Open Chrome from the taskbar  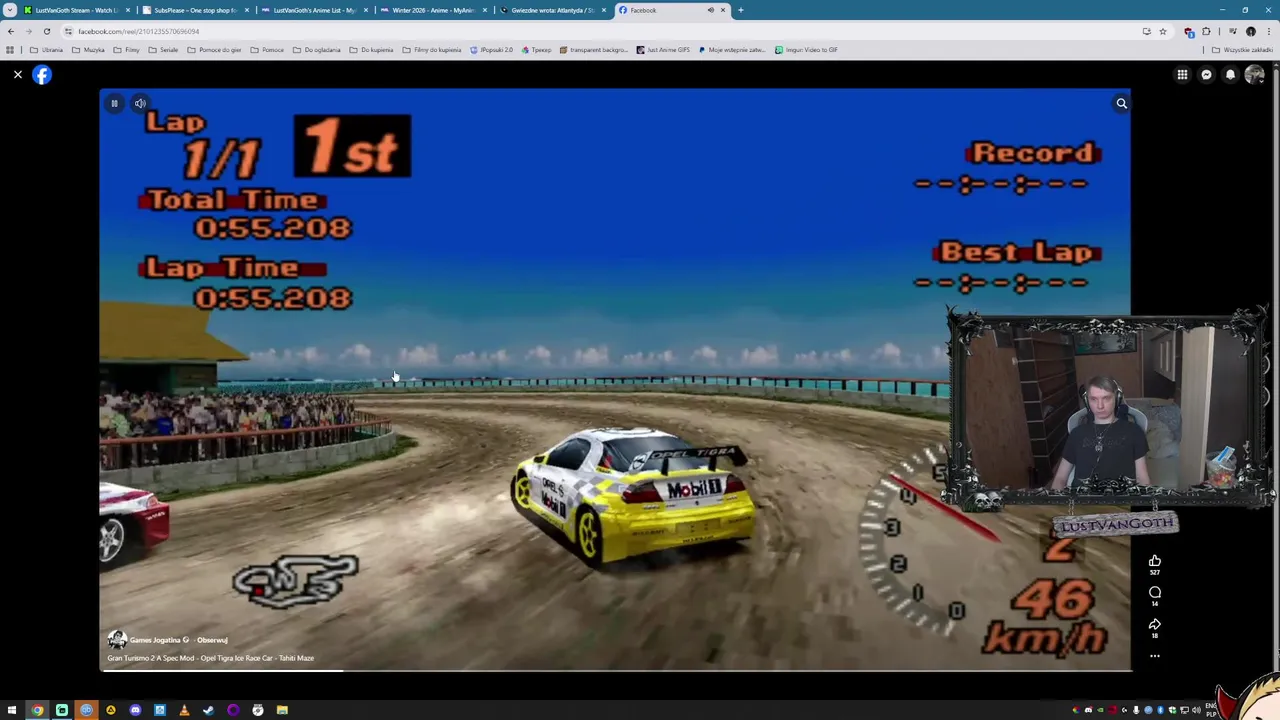(x=37, y=710)
